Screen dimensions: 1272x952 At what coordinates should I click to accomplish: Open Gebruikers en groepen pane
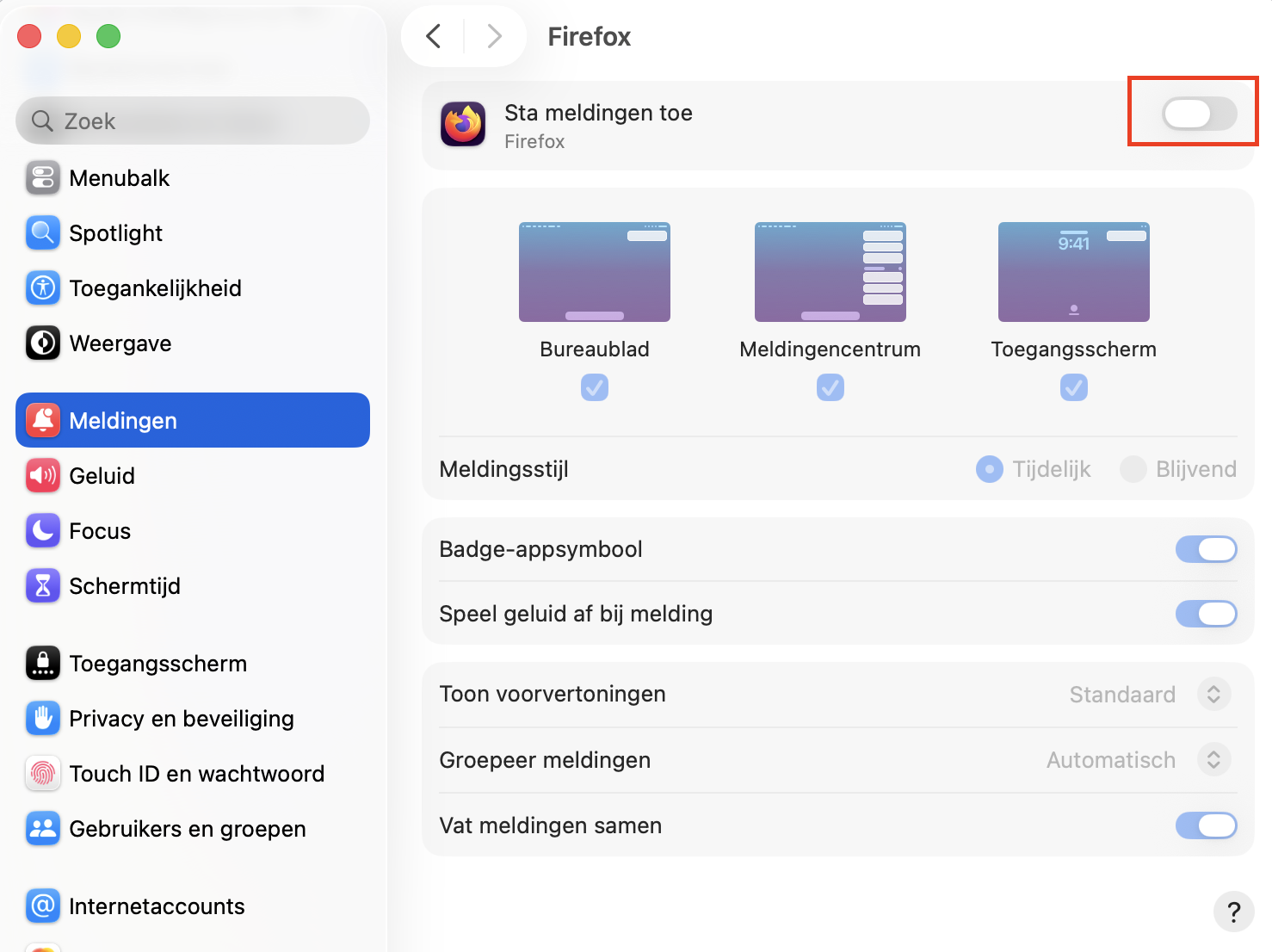click(193, 829)
